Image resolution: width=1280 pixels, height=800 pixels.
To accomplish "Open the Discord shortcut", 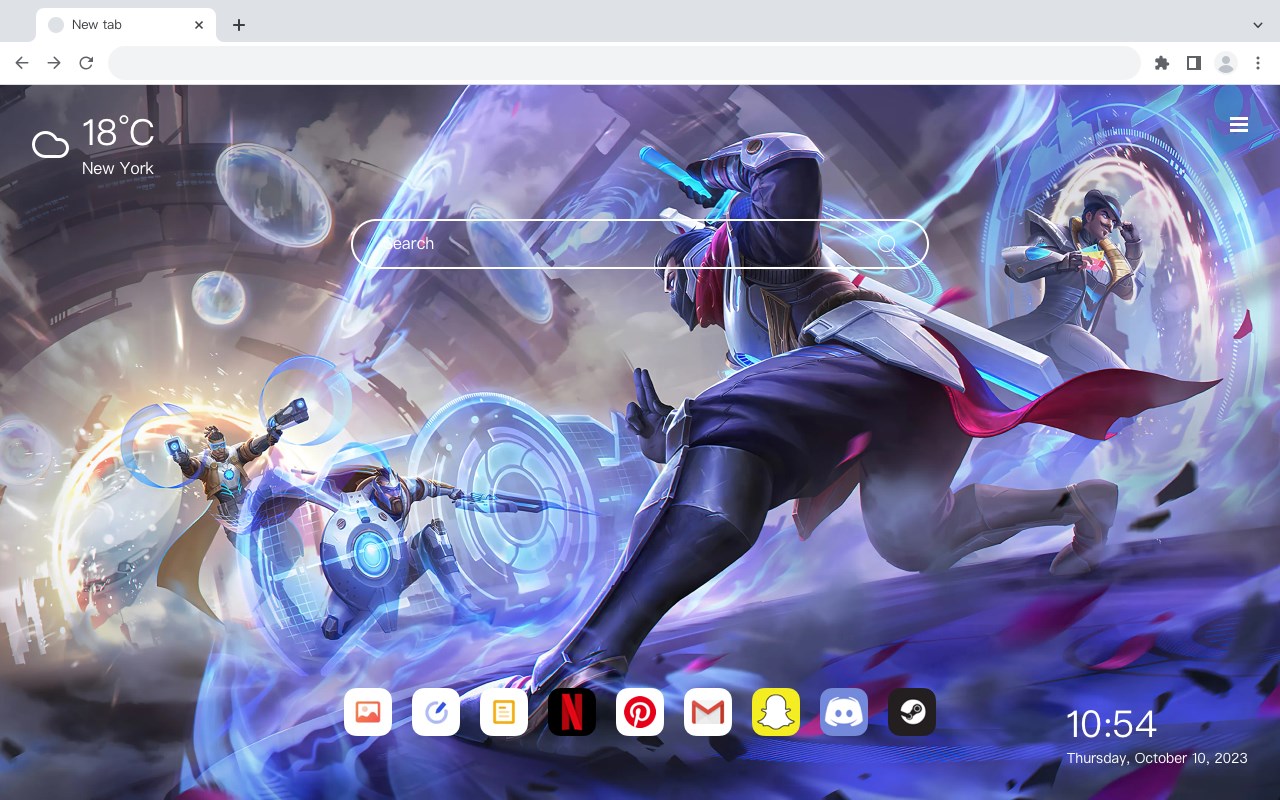I will pos(844,712).
